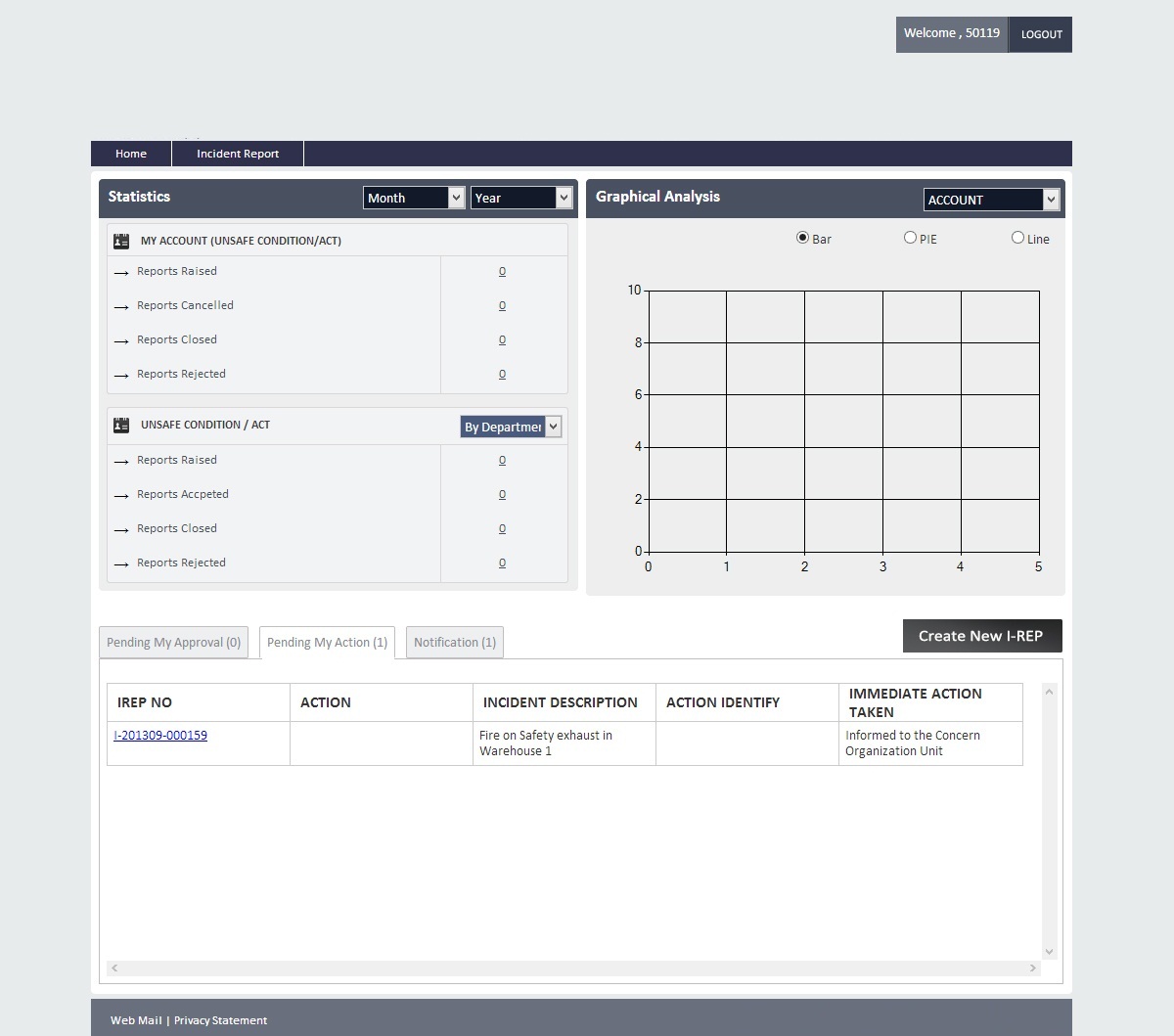Screen dimensions: 1174x1036
Task: Click Create New I-REP button
Action: 982,636
